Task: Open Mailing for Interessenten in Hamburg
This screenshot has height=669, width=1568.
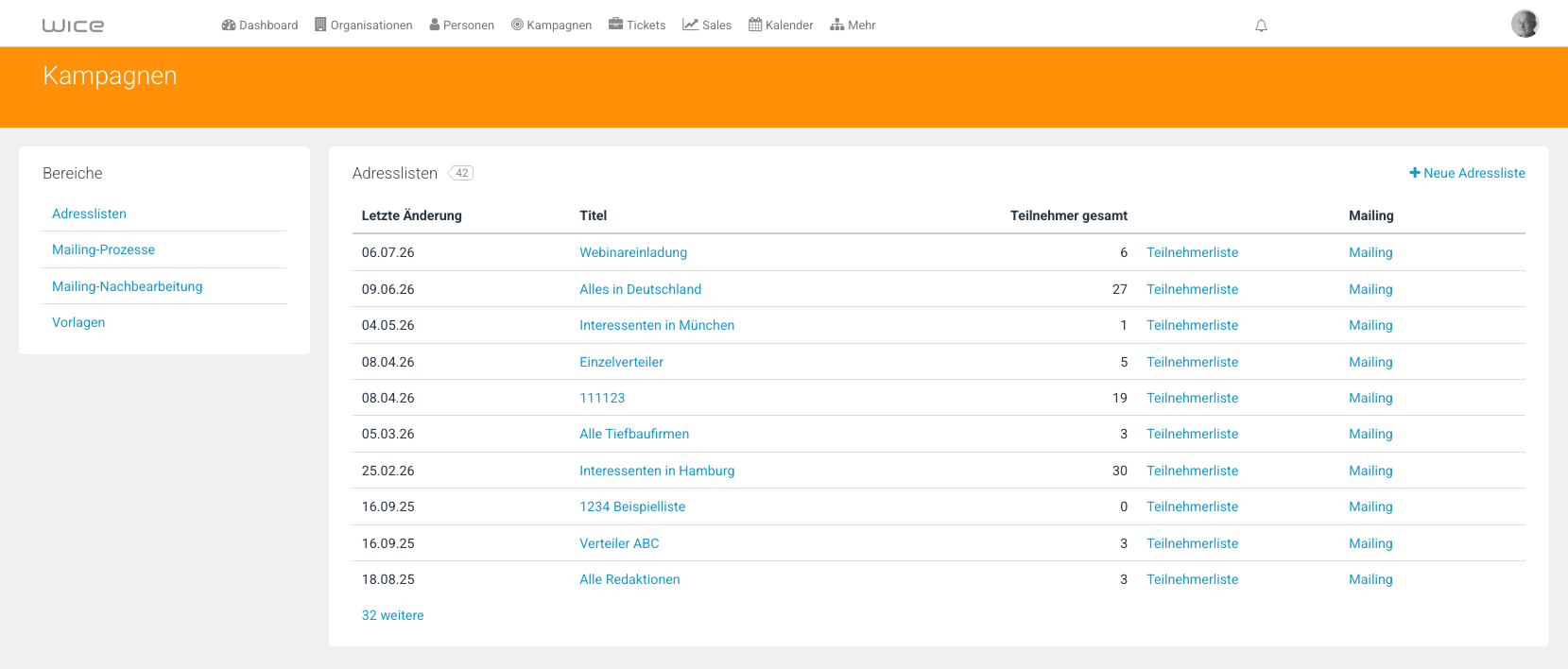Action: [x=1370, y=471]
